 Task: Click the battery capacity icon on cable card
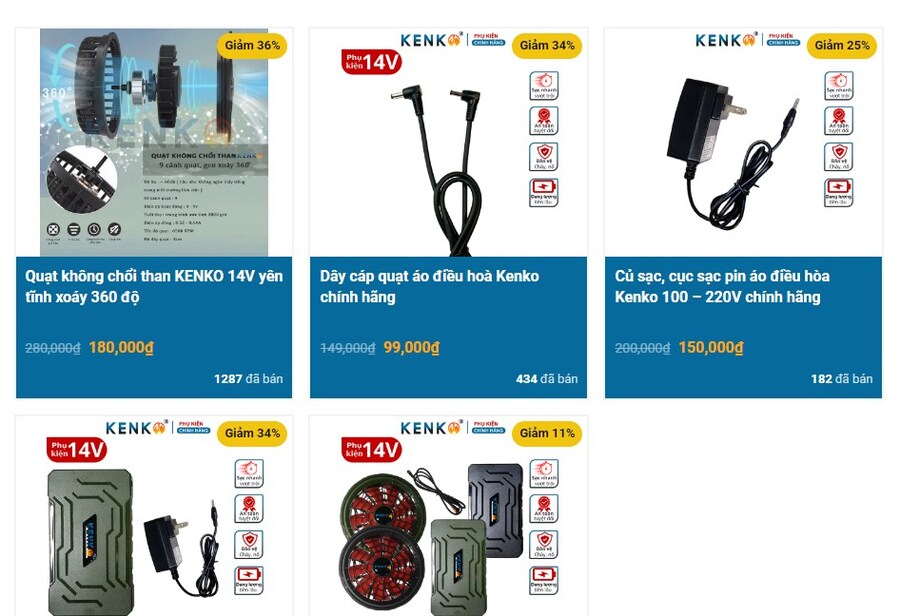pos(544,192)
